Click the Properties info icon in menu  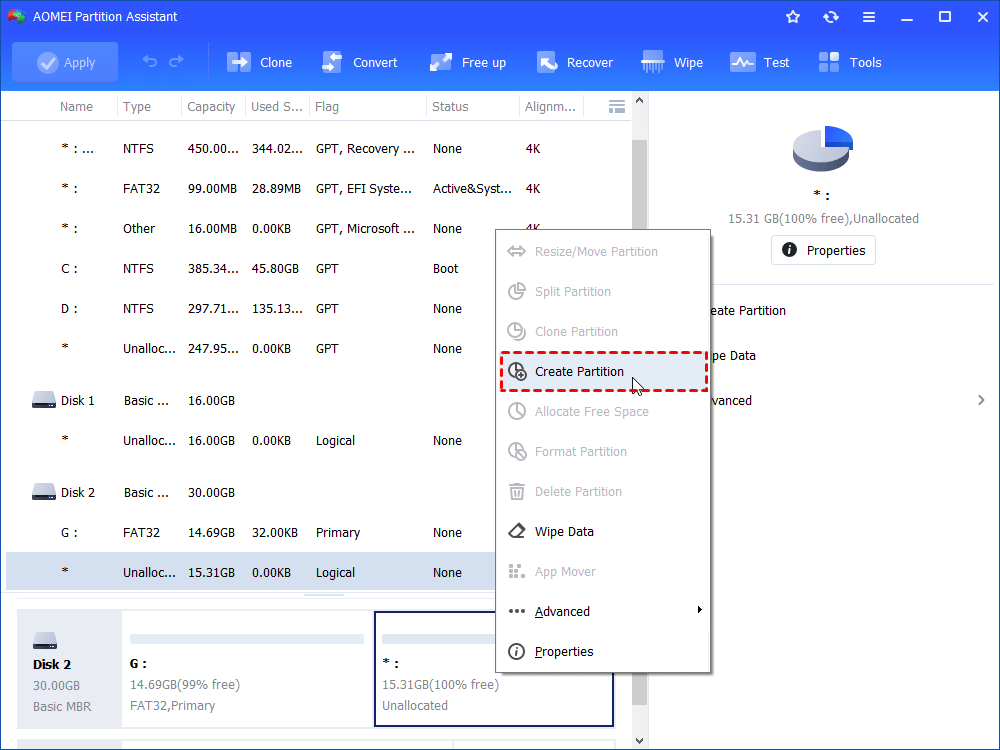(517, 651)
